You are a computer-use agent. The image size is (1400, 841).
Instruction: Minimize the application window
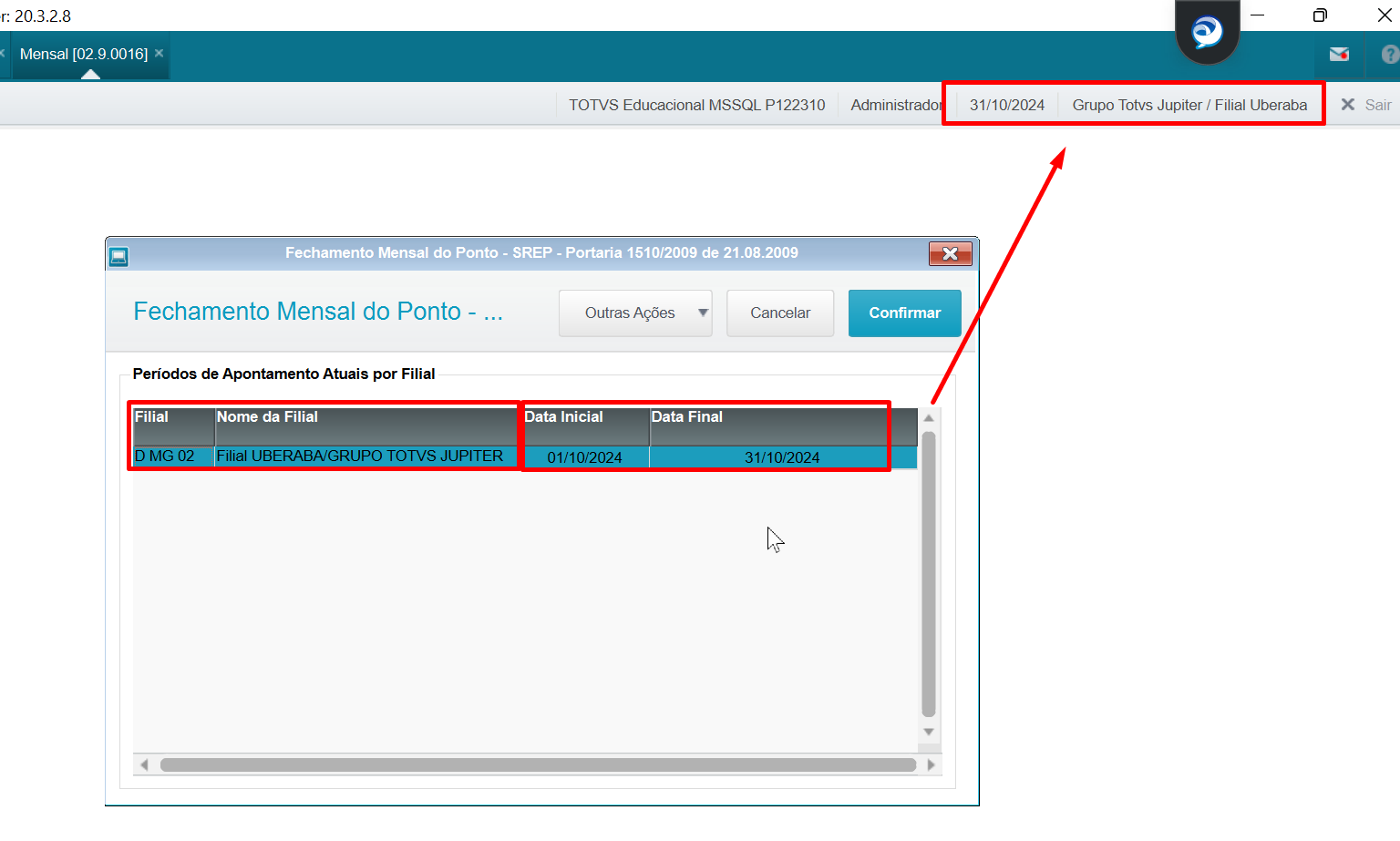click(x=1257, y=15)
